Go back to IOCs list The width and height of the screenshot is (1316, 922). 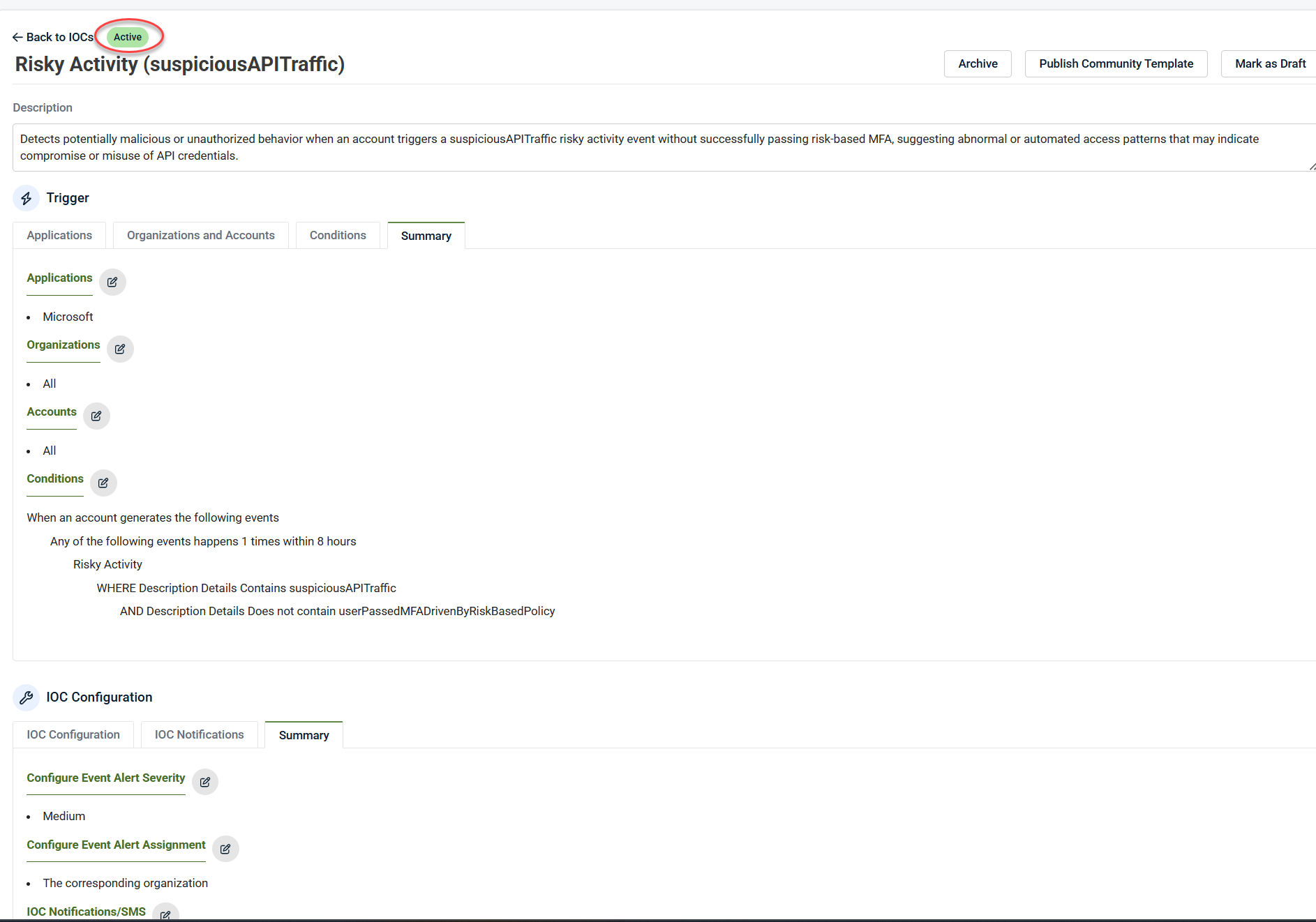click(x=53, y=38)
